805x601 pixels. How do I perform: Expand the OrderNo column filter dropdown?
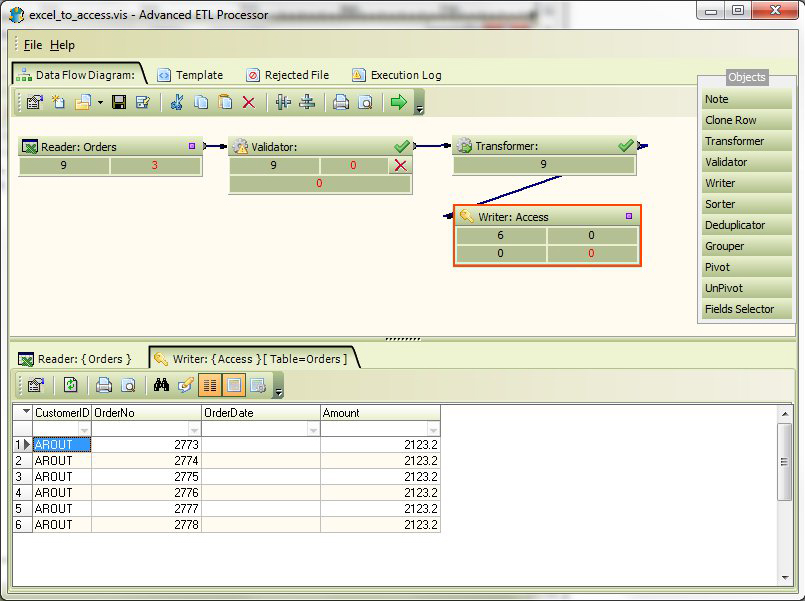193,429
